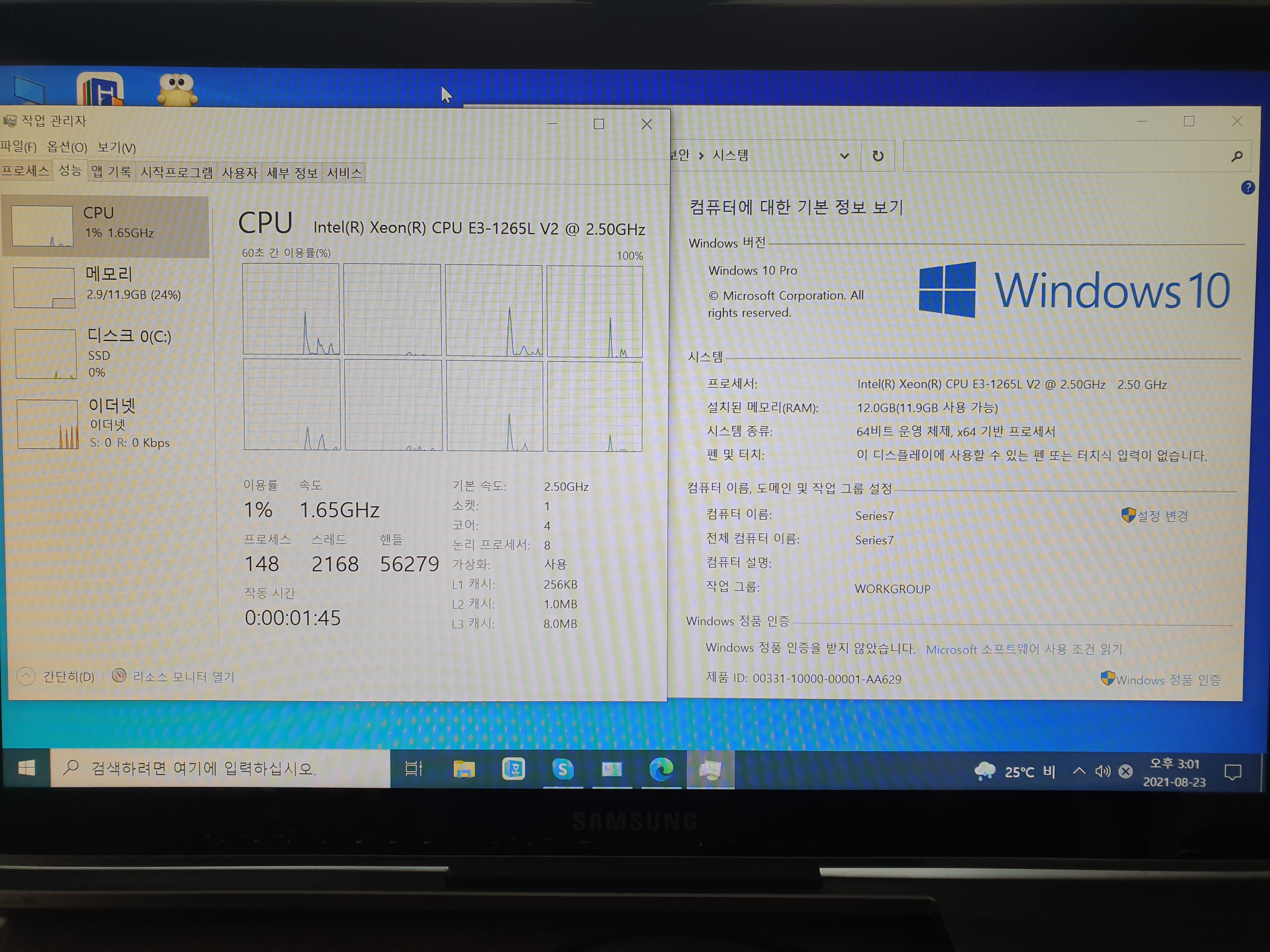Open the monitor desktop icon
The image size is (1270, 952).
29,91
